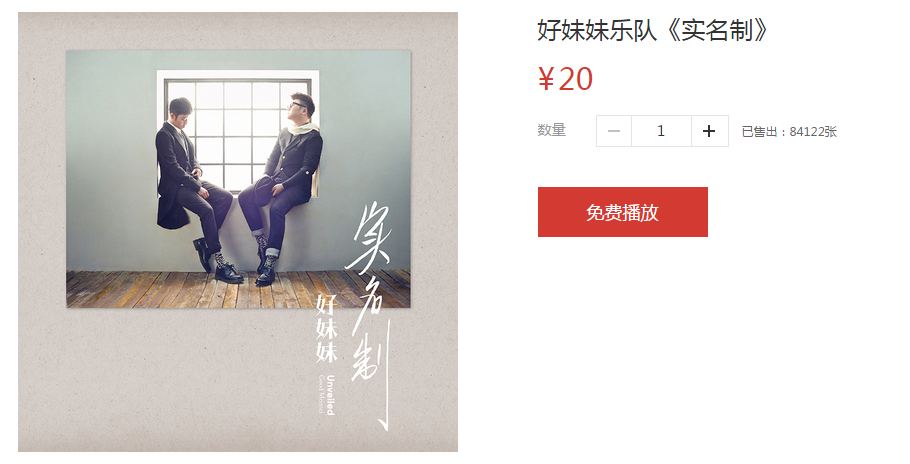Click the red 免费播放 button

tap(623, 212)
